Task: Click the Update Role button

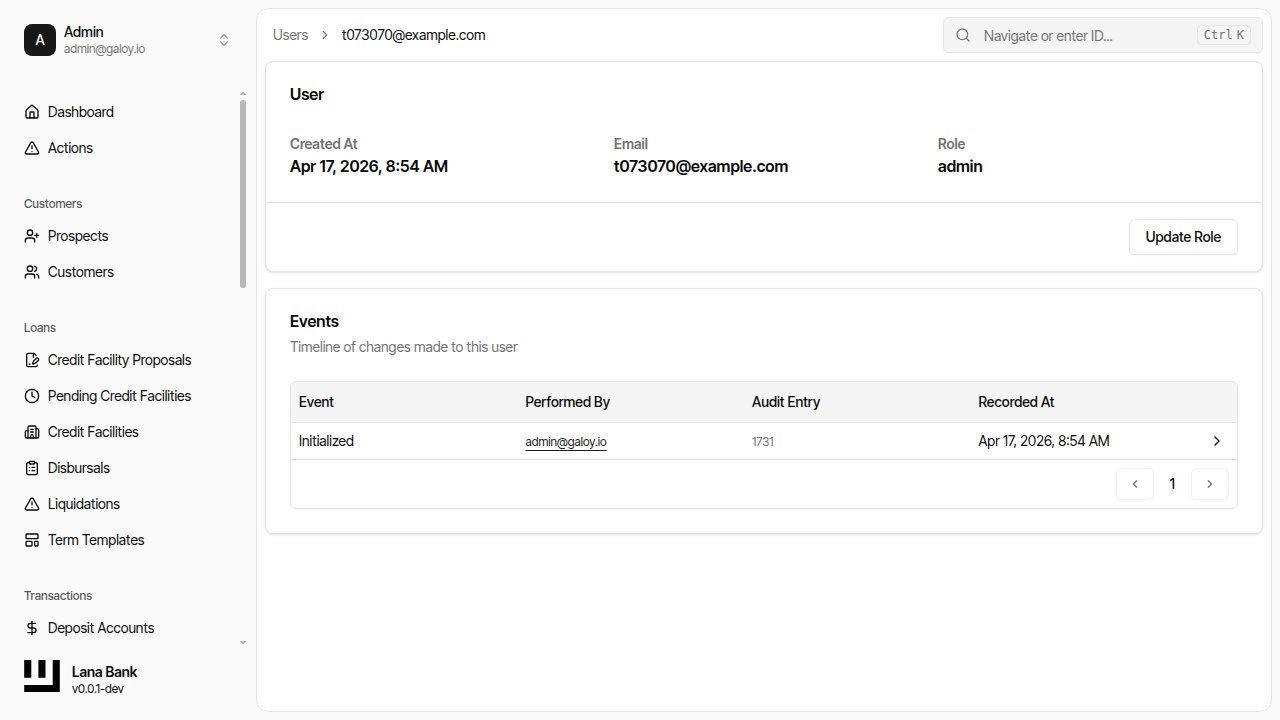Action: point(1183,237)
